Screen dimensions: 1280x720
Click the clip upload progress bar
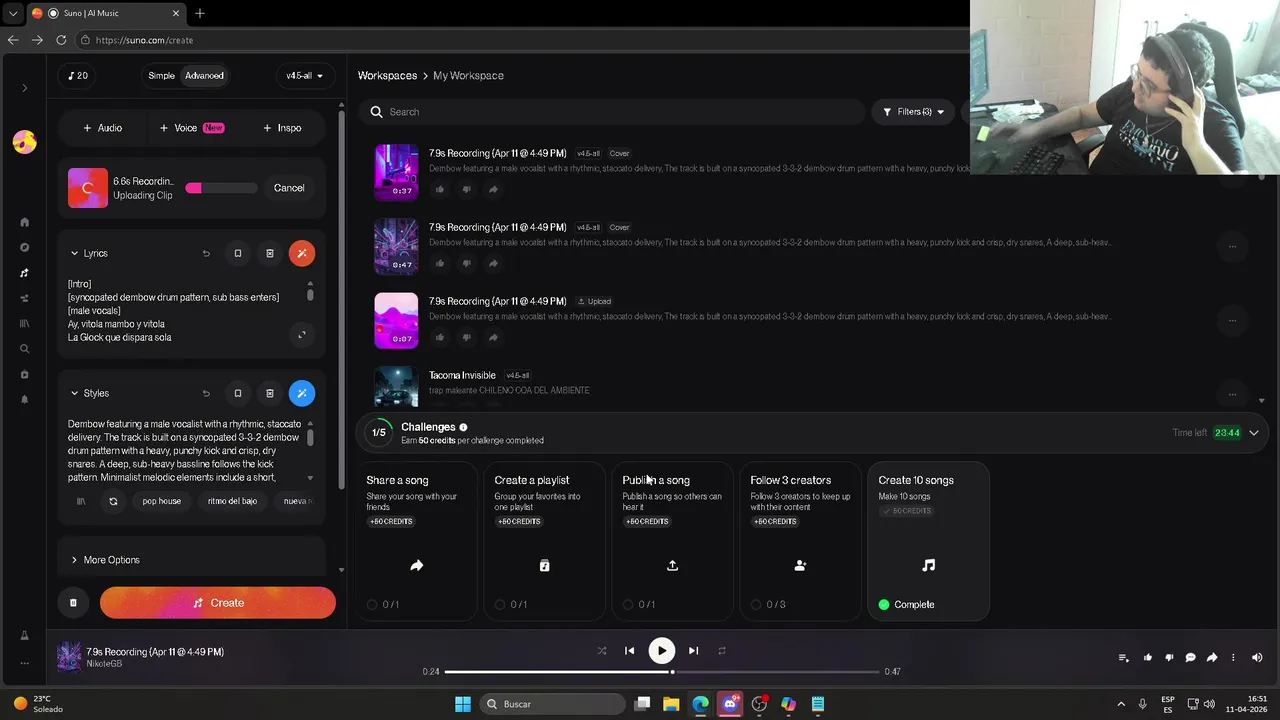(221, 188)
